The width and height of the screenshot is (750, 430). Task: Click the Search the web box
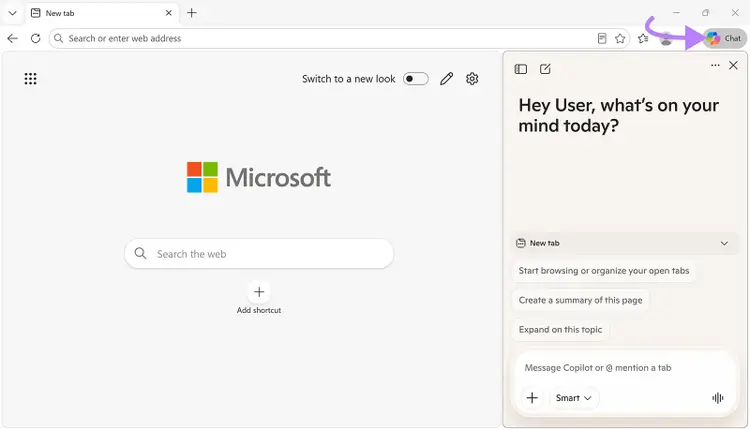tap(259, 254)
